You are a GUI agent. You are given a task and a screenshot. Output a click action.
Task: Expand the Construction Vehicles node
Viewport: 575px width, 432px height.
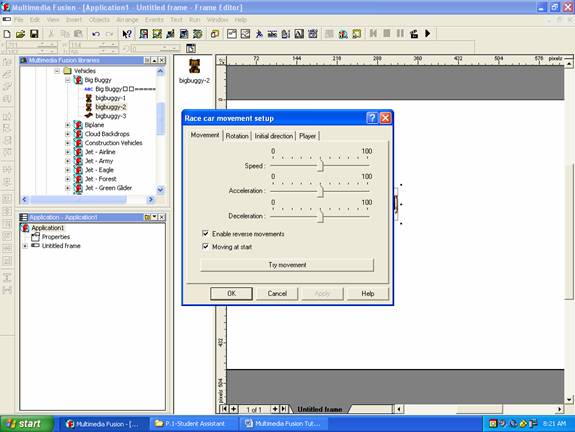67,143
